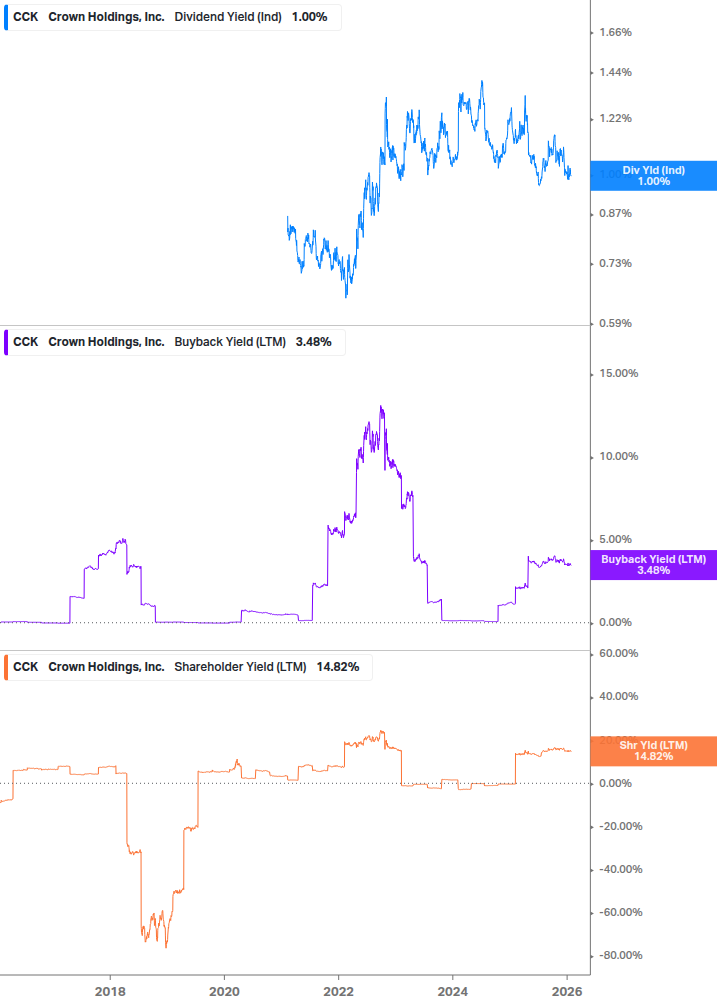Click the 2020 label on the time axis
The height and width of the screenshot is (1005, 717).
point(224,992)
